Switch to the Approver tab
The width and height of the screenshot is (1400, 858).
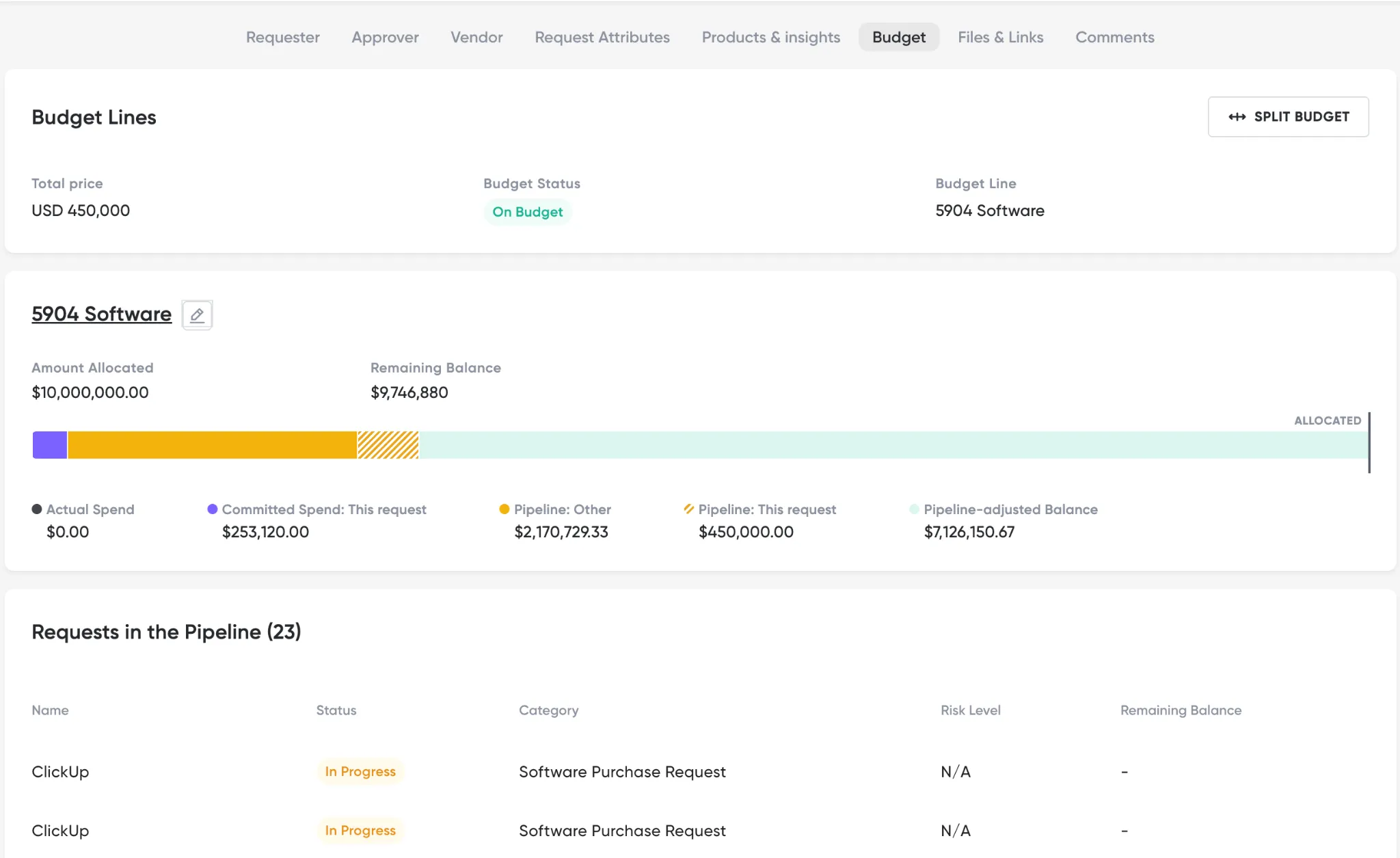click(x=385, y=37)
